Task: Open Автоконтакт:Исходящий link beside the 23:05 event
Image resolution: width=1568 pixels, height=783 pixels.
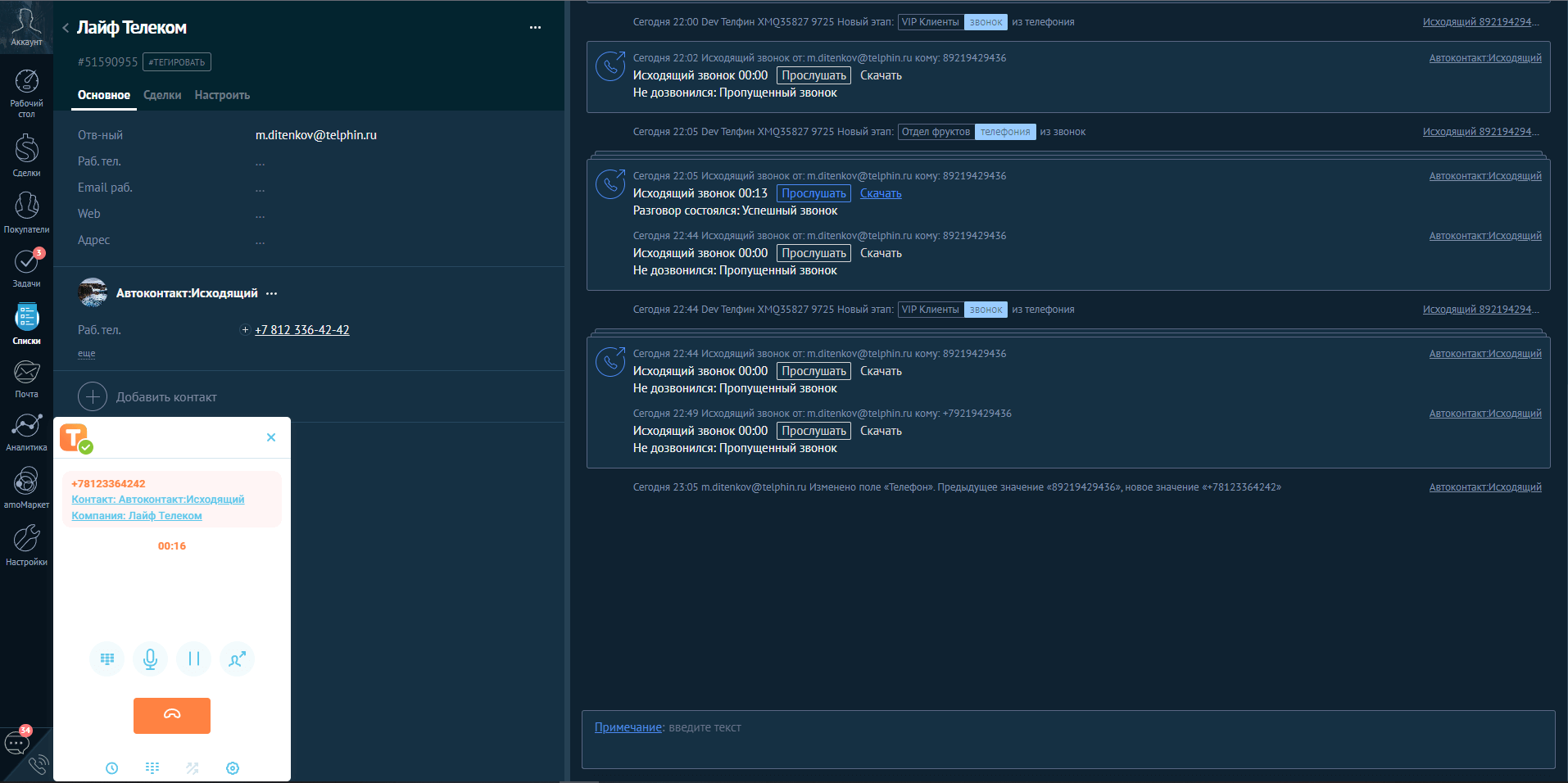Action: [x=1485, y=487]
